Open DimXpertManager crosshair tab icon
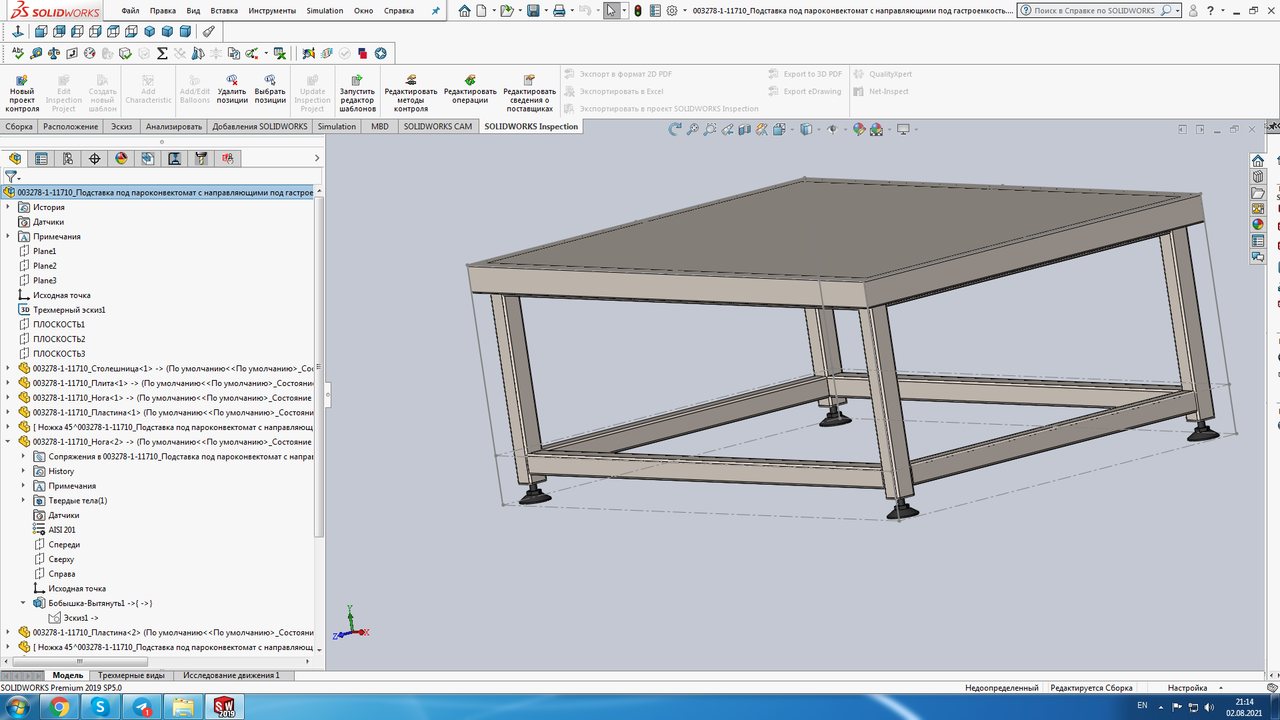Screen dimensions: 1280x720 [95, 158]
